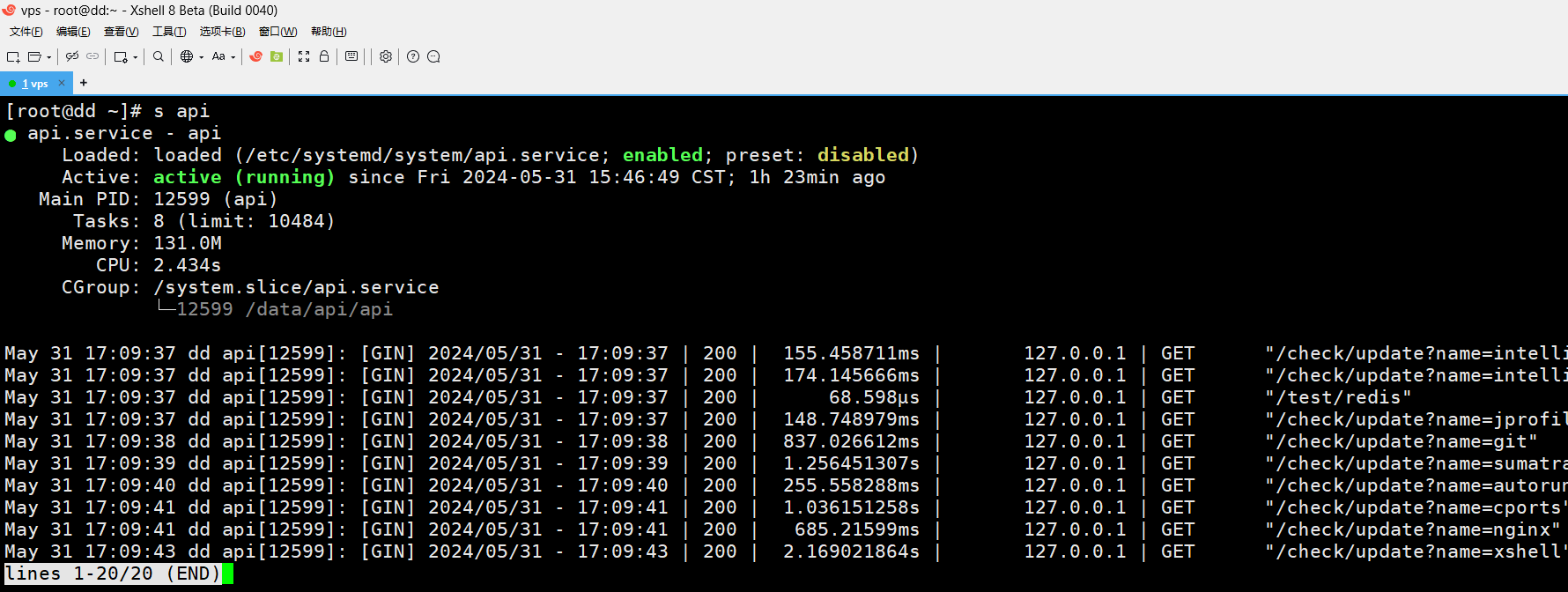Click the '2.169021864s' latency value
The width and height of the screenshot is (1568, 592).
pos(851,551)
